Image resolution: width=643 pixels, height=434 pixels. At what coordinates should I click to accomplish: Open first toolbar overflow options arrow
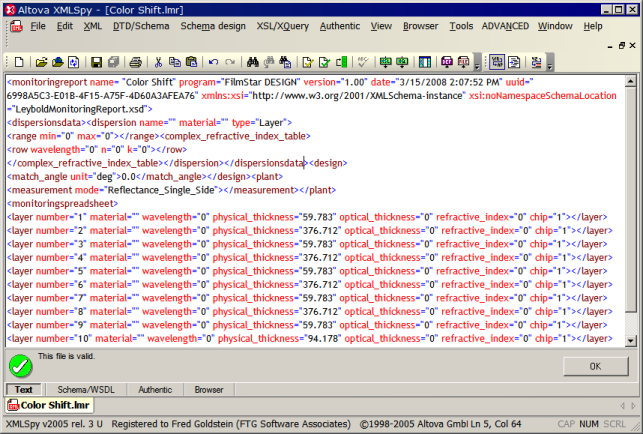coord(477,63)
